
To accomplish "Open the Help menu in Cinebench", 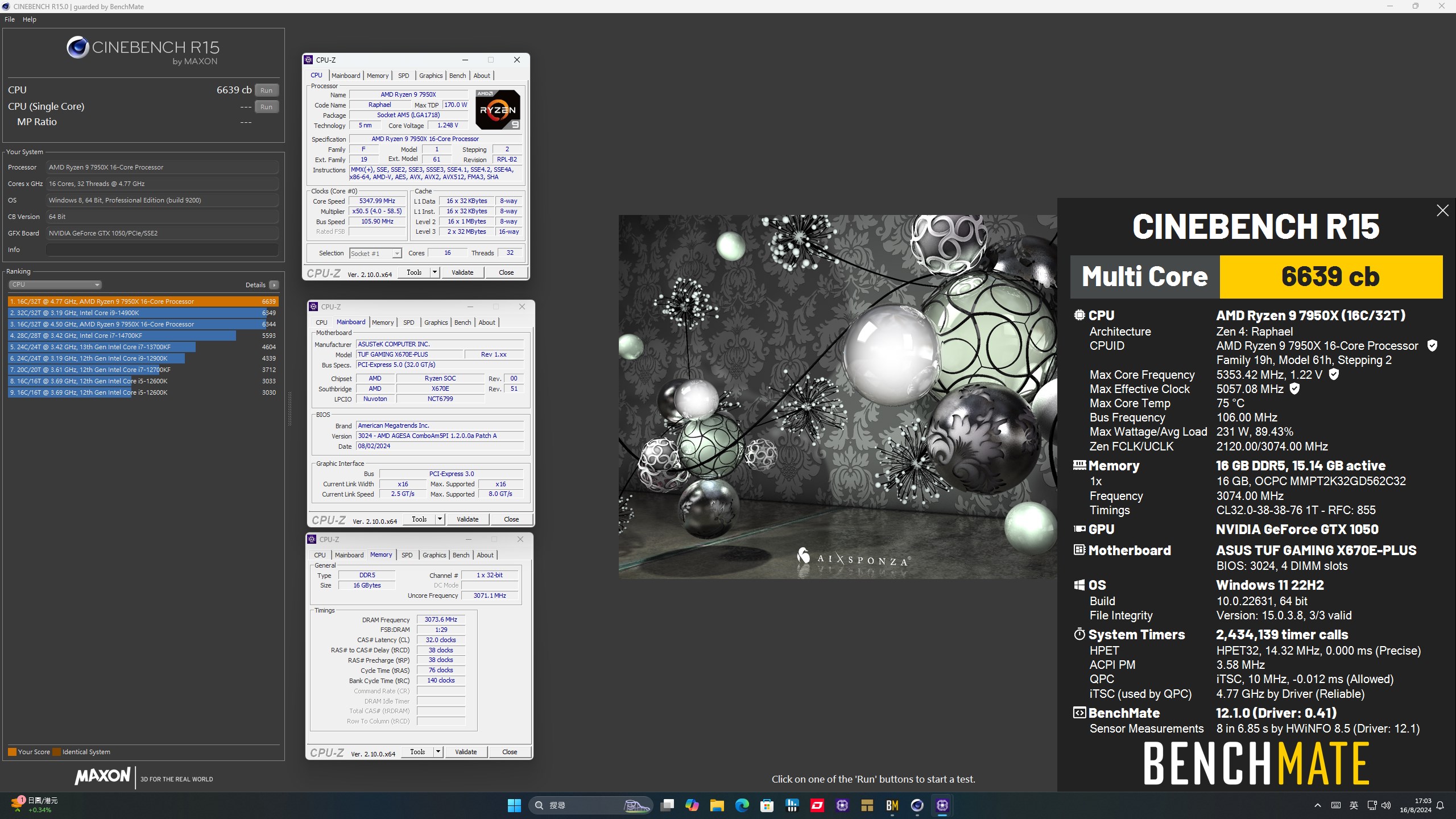I will (x=30, y=19).
